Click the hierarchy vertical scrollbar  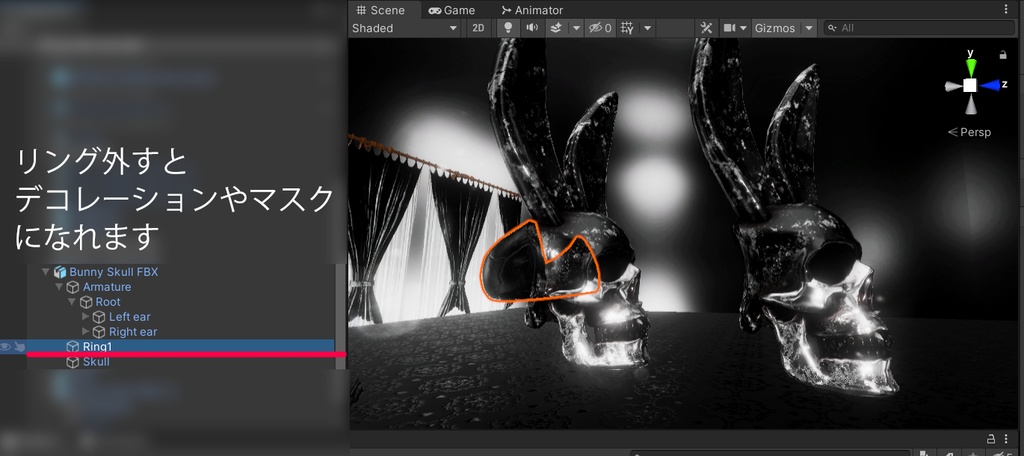click(340, 316)
